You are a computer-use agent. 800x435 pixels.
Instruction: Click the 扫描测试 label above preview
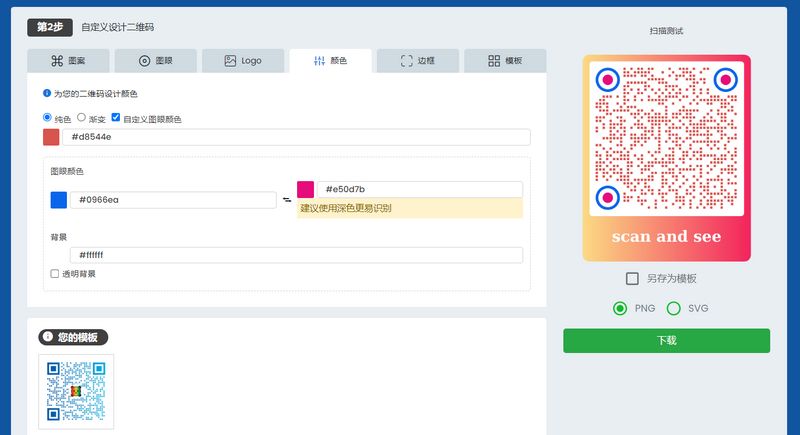click(x=666, y=31)
